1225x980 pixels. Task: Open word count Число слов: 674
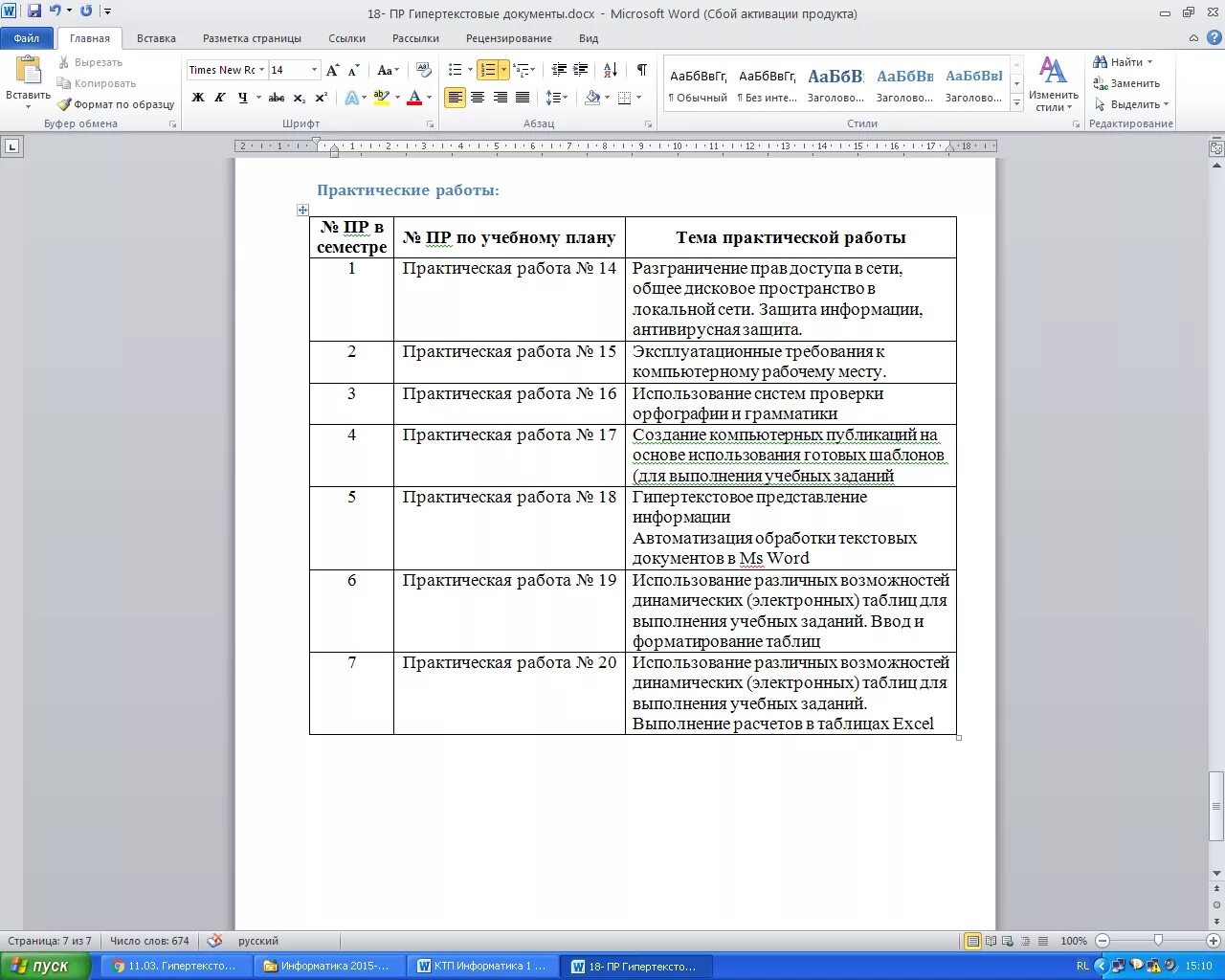pos(149,941)
